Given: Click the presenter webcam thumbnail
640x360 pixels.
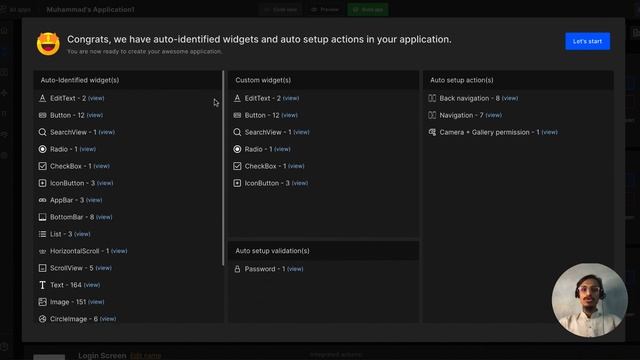Looking at the screenshot, I should coord(589,300).
